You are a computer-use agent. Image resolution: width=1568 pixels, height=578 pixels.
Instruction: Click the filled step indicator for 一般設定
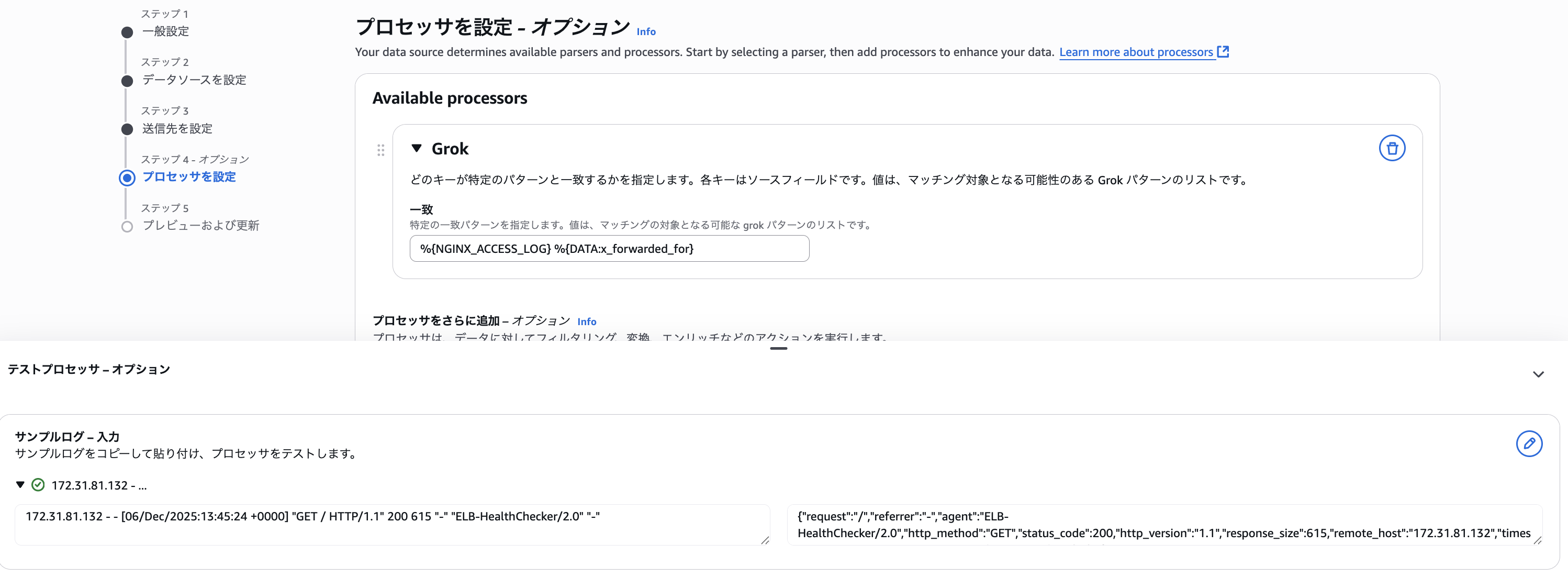[x=127, y=31]
